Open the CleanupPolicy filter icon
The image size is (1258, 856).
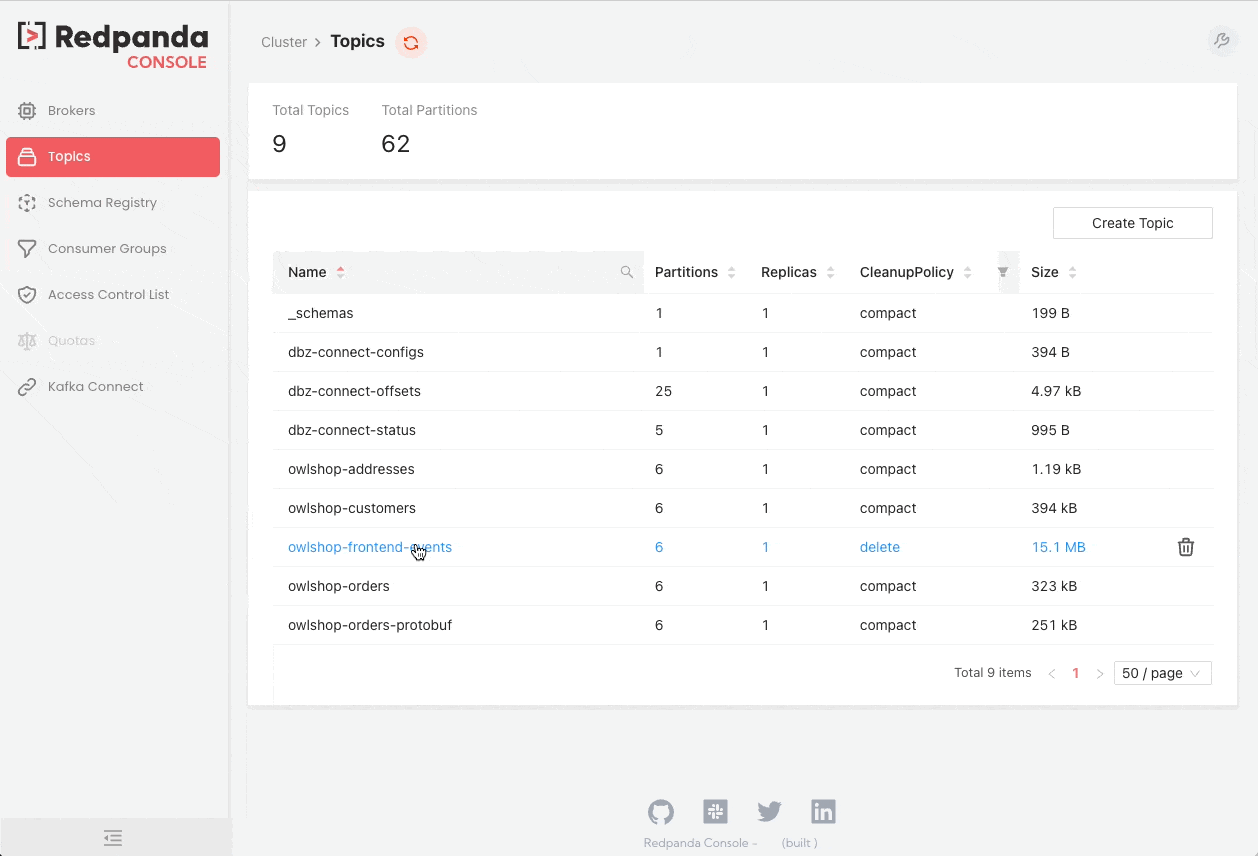[1003, 272]
